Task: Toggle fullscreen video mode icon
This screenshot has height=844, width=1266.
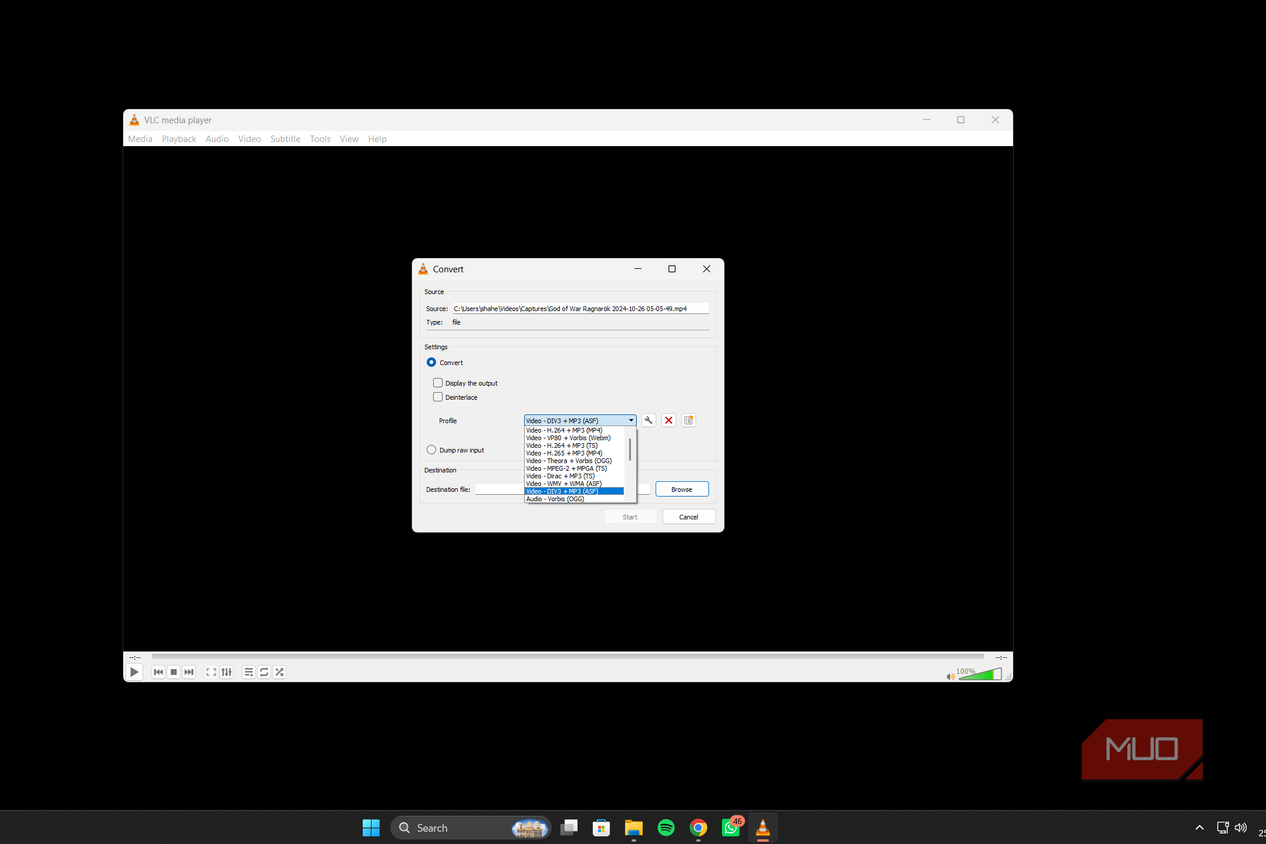Action: point(211,672)
